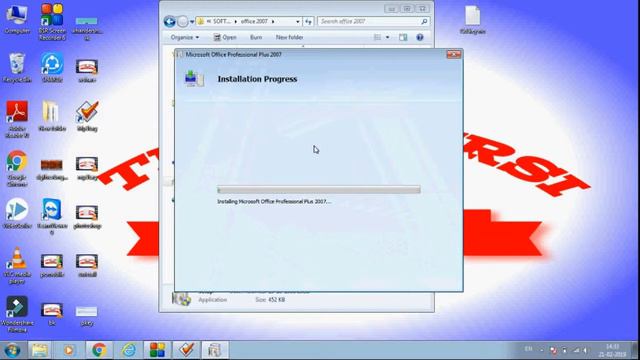Click the Explorer Back arrow button
Image resolution: width=640 pixels, height=360 pixels.
click(170, 21)
